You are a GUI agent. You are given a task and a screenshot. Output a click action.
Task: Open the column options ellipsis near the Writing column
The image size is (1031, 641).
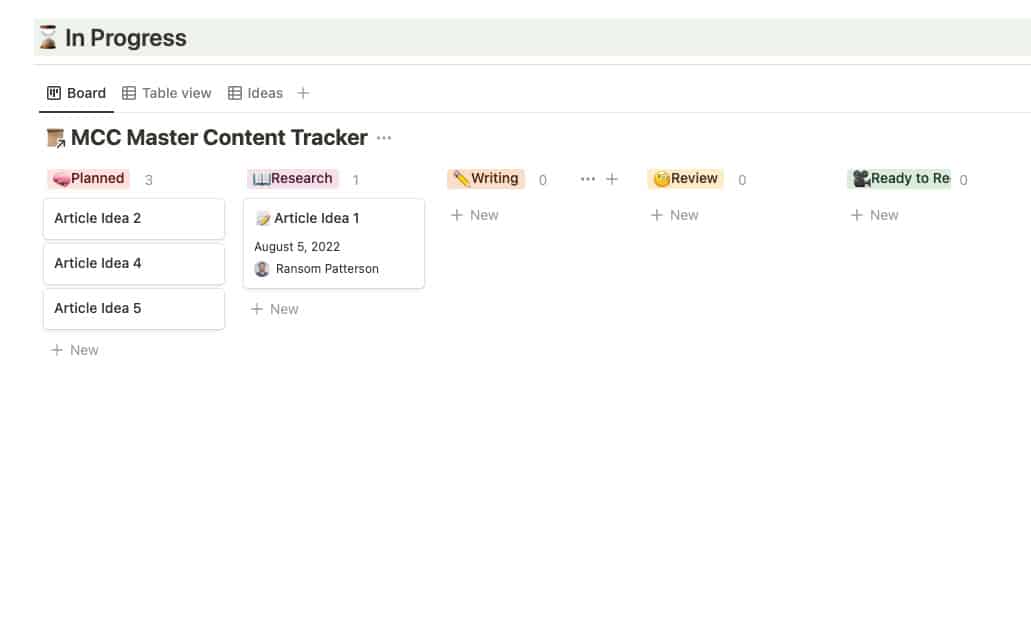tap(587, 178)
